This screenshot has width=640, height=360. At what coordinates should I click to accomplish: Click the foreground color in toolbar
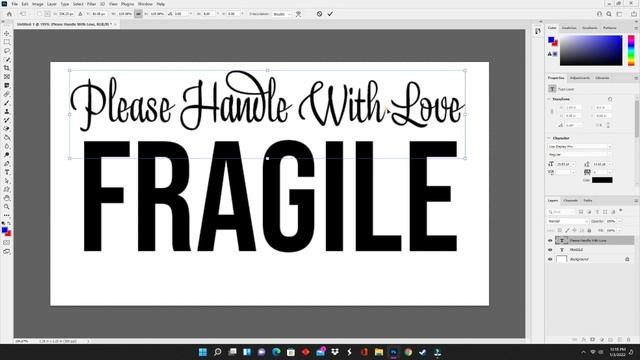(5, 231)
